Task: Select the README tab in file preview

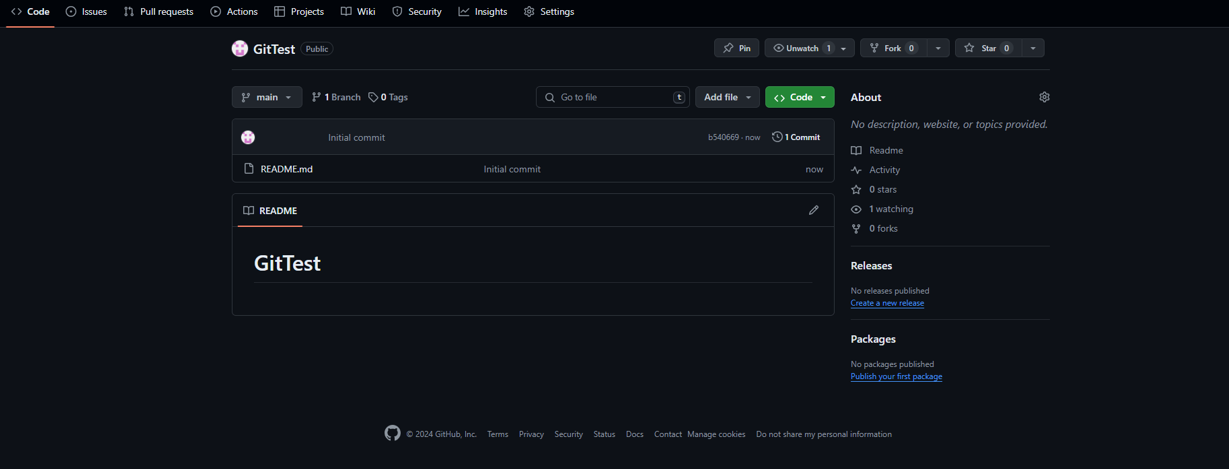Action: click(x=270, y=211)
